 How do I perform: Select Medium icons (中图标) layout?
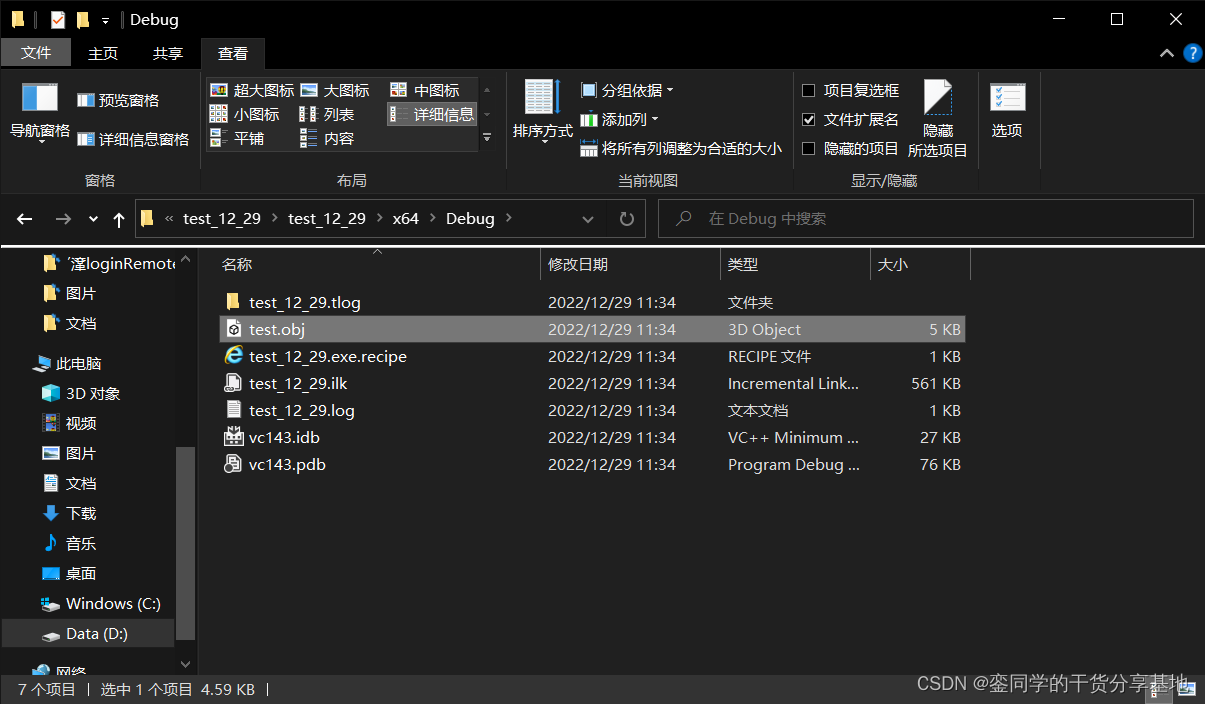point(425,90)
